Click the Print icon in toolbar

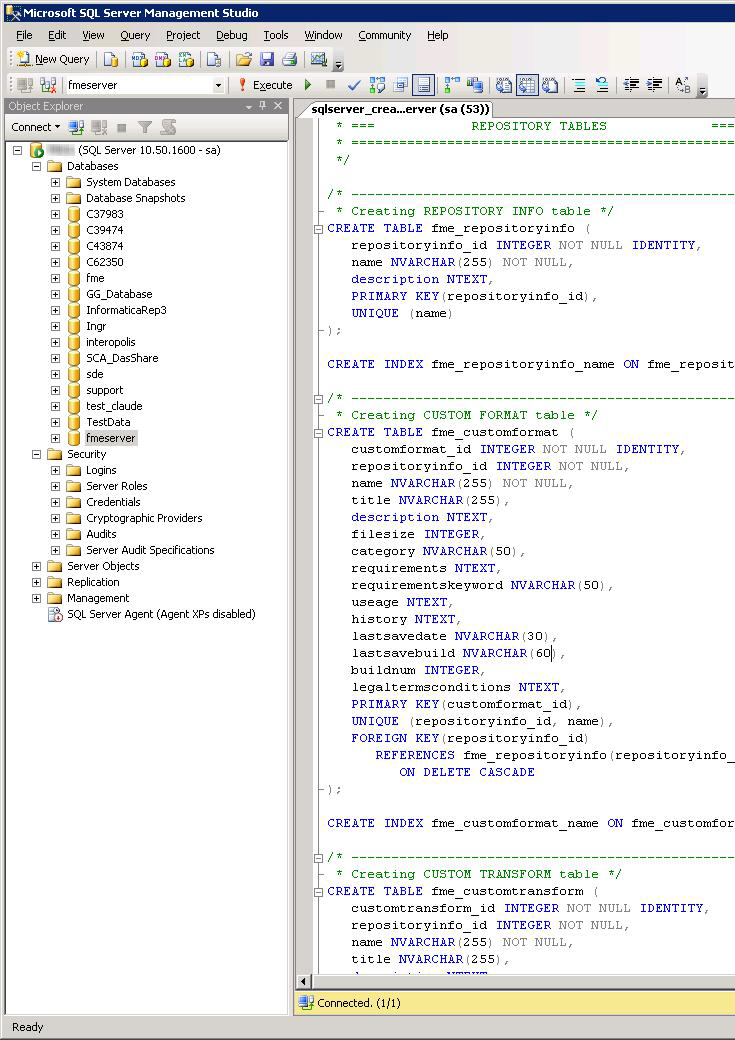tap(289, 59)
